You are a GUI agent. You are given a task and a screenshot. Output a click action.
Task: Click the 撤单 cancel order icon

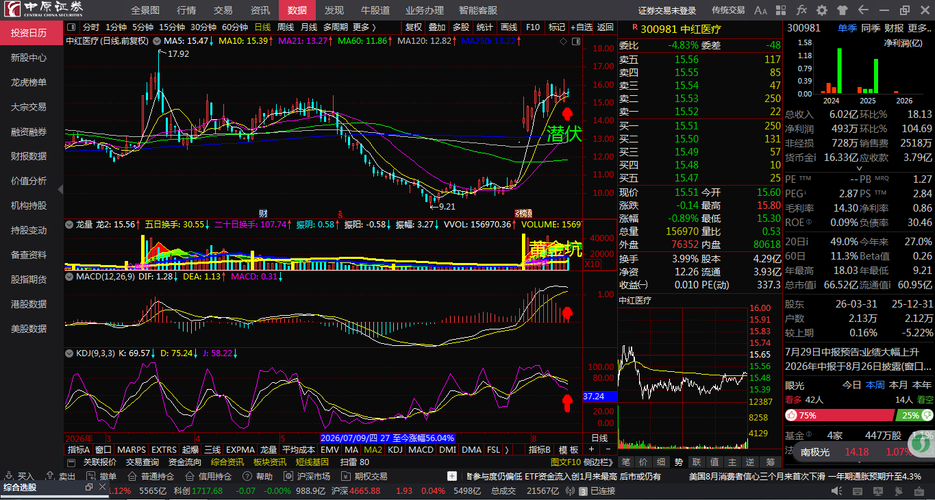tap(90, 476)
